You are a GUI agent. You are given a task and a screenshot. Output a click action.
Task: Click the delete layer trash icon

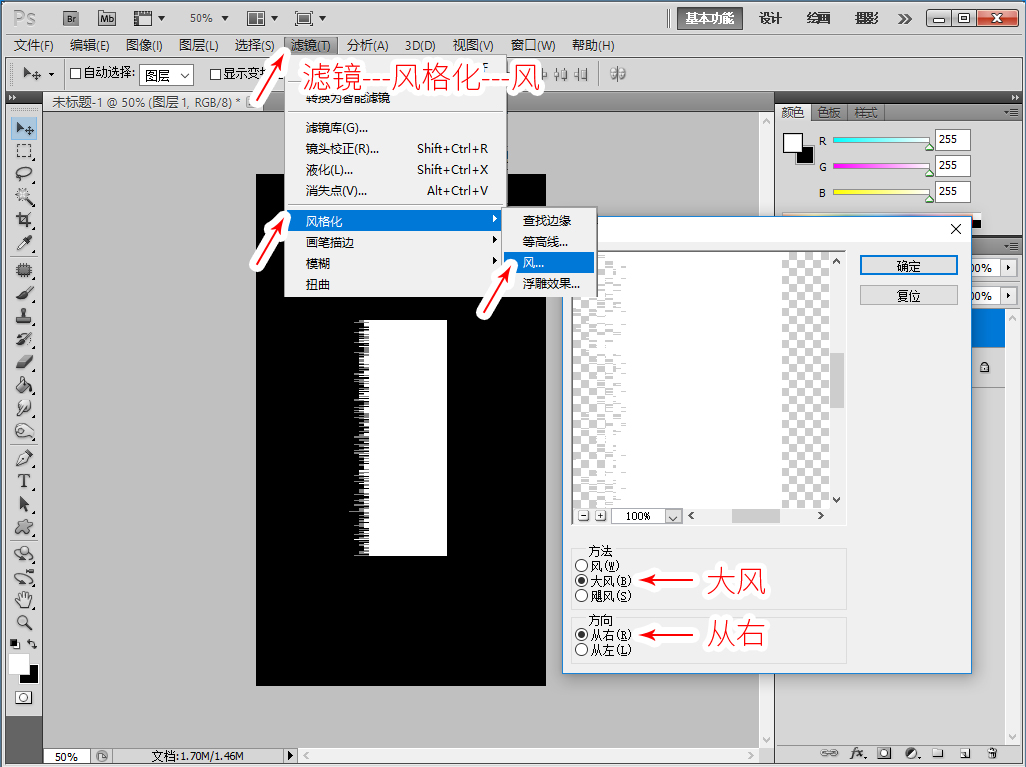tap(993, 753)
